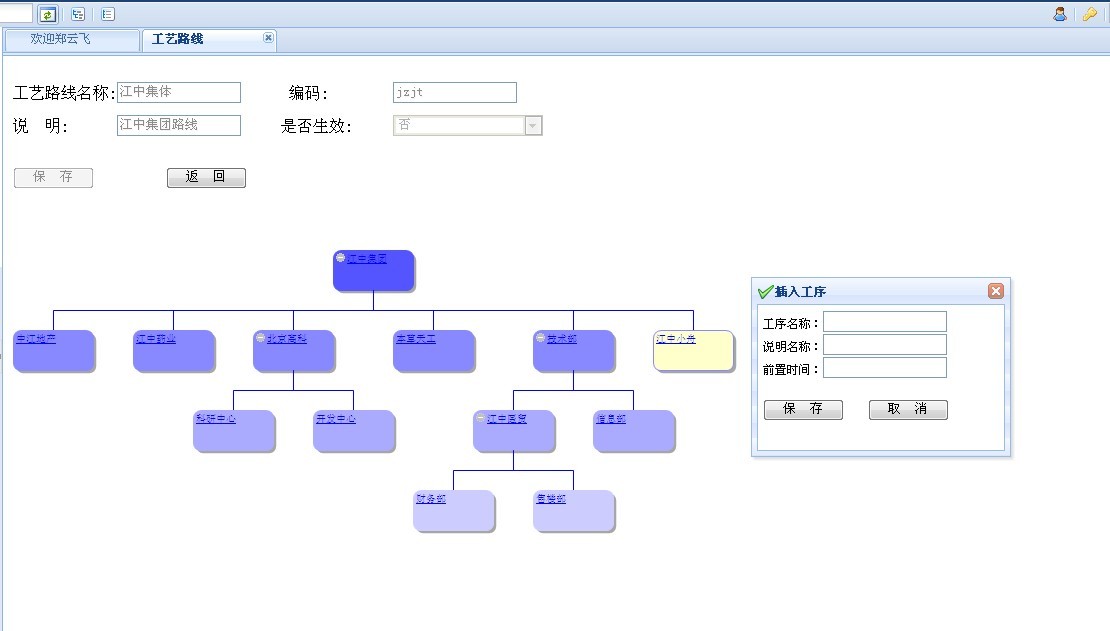Open the 财务部 node link
Image resolution: width=1110 pixels, height=631 pixels.
point(431,499)
